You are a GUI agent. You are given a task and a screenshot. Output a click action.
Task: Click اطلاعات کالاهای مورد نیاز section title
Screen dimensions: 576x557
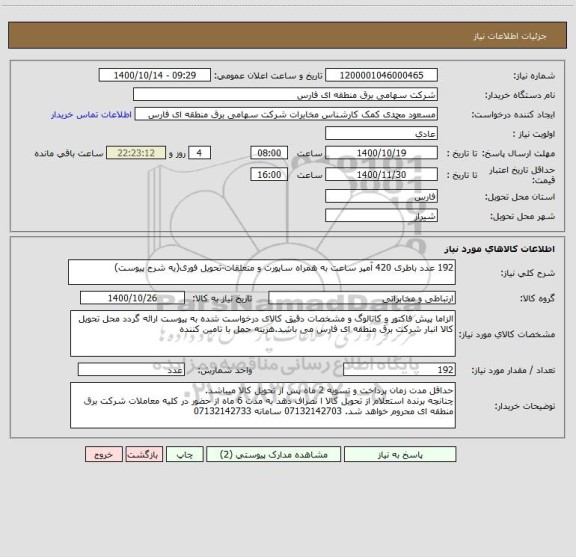point(500,249)
